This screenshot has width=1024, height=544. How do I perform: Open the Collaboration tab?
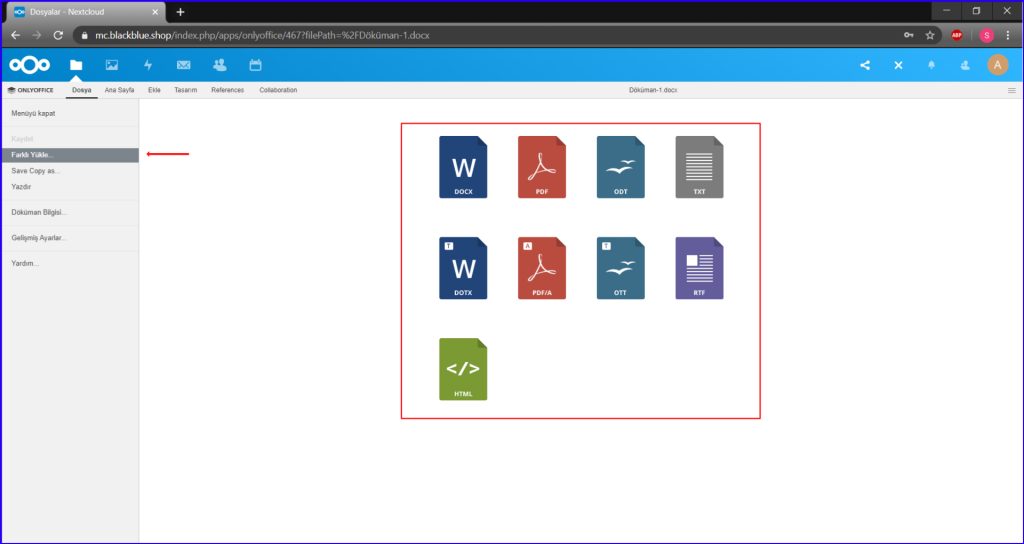278,90
